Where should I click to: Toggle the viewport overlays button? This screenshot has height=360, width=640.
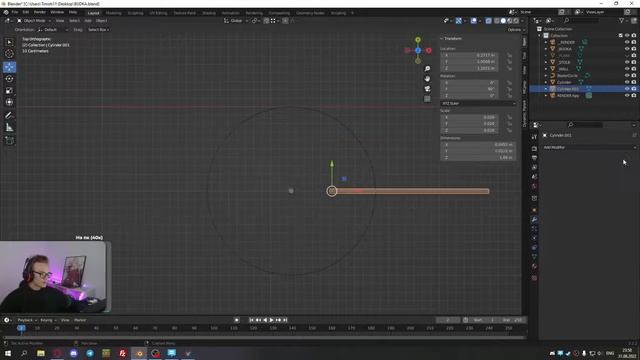[473, 20]
